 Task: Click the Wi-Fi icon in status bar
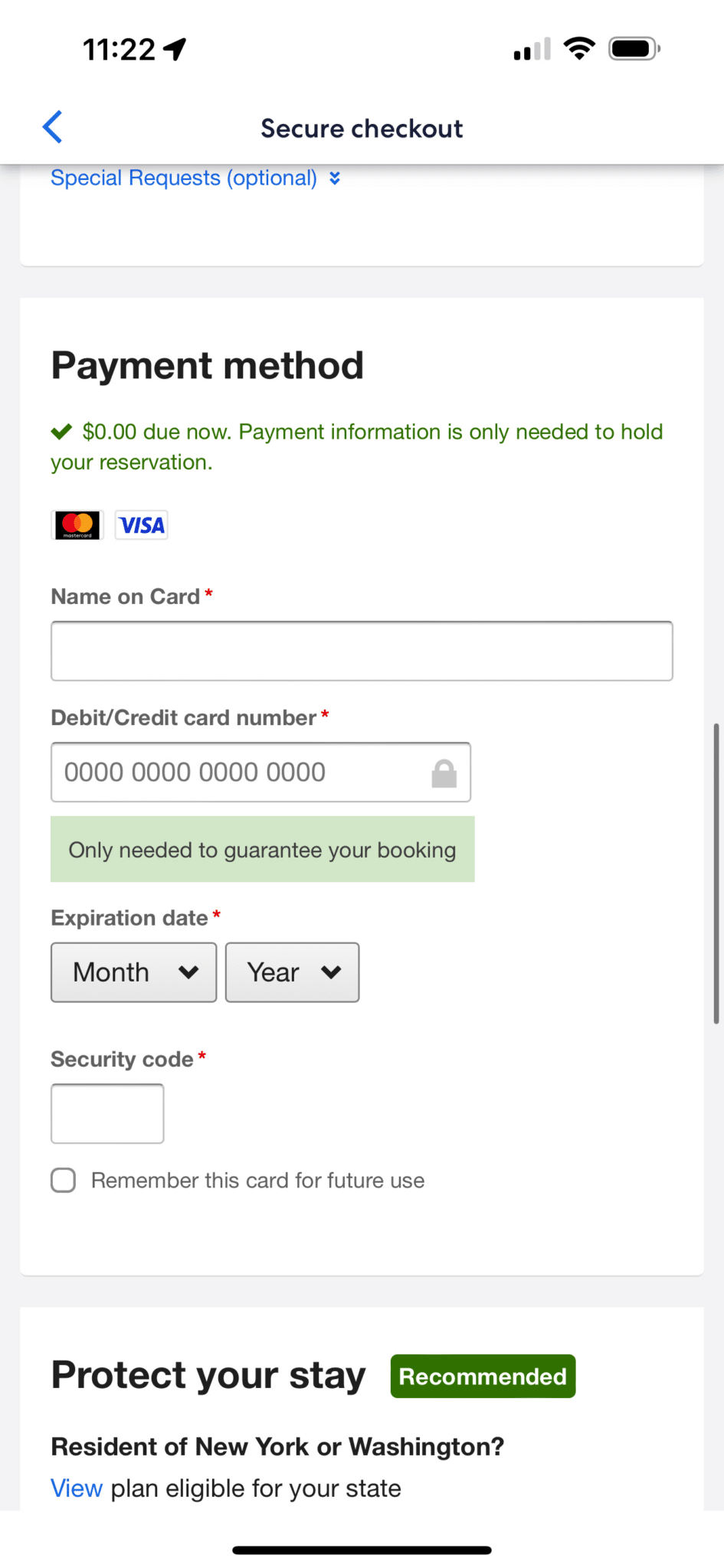point(580,48)
